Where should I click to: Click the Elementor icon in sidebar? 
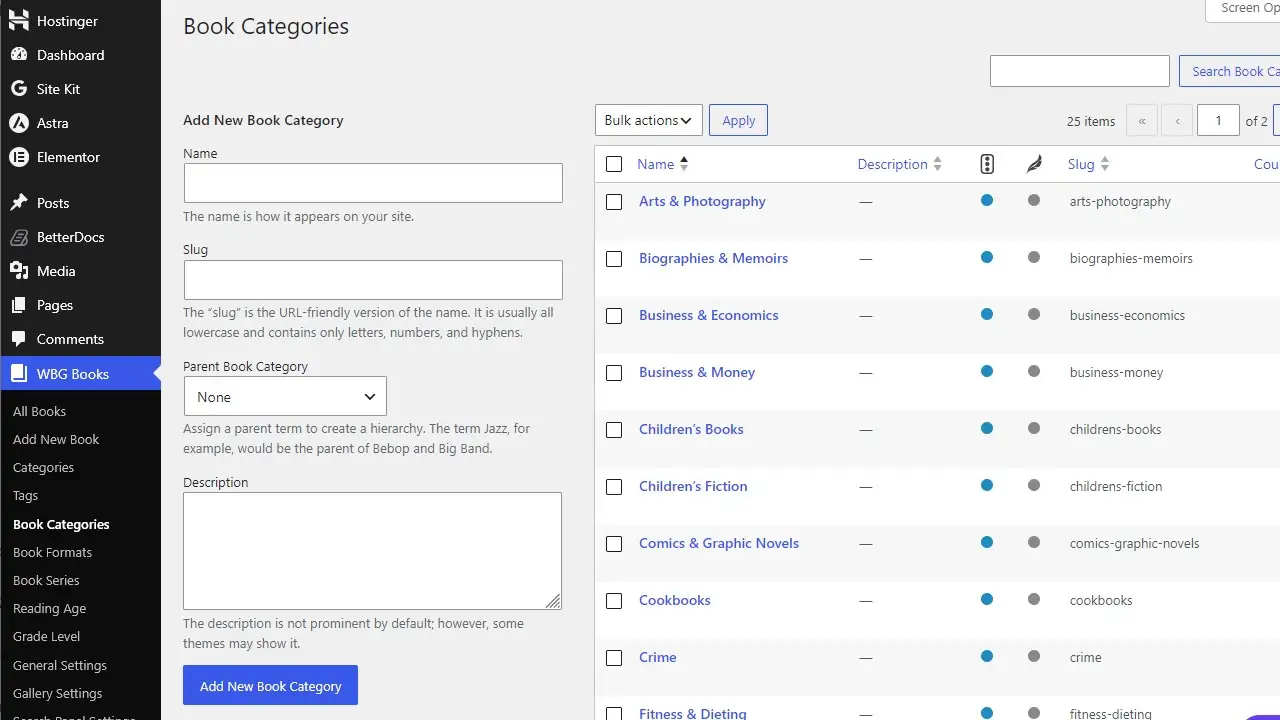click(x=18, y=157)
